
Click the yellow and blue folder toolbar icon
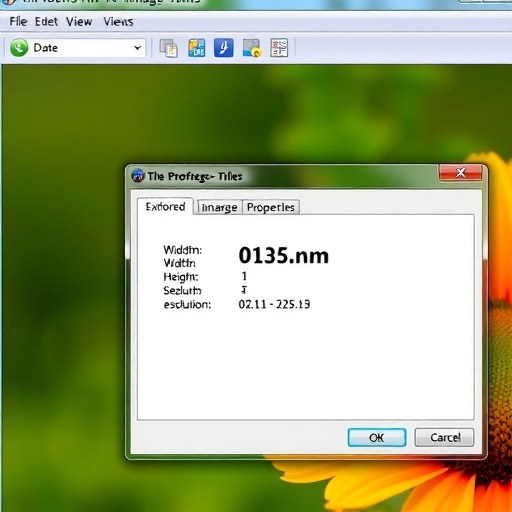point(196,48)
